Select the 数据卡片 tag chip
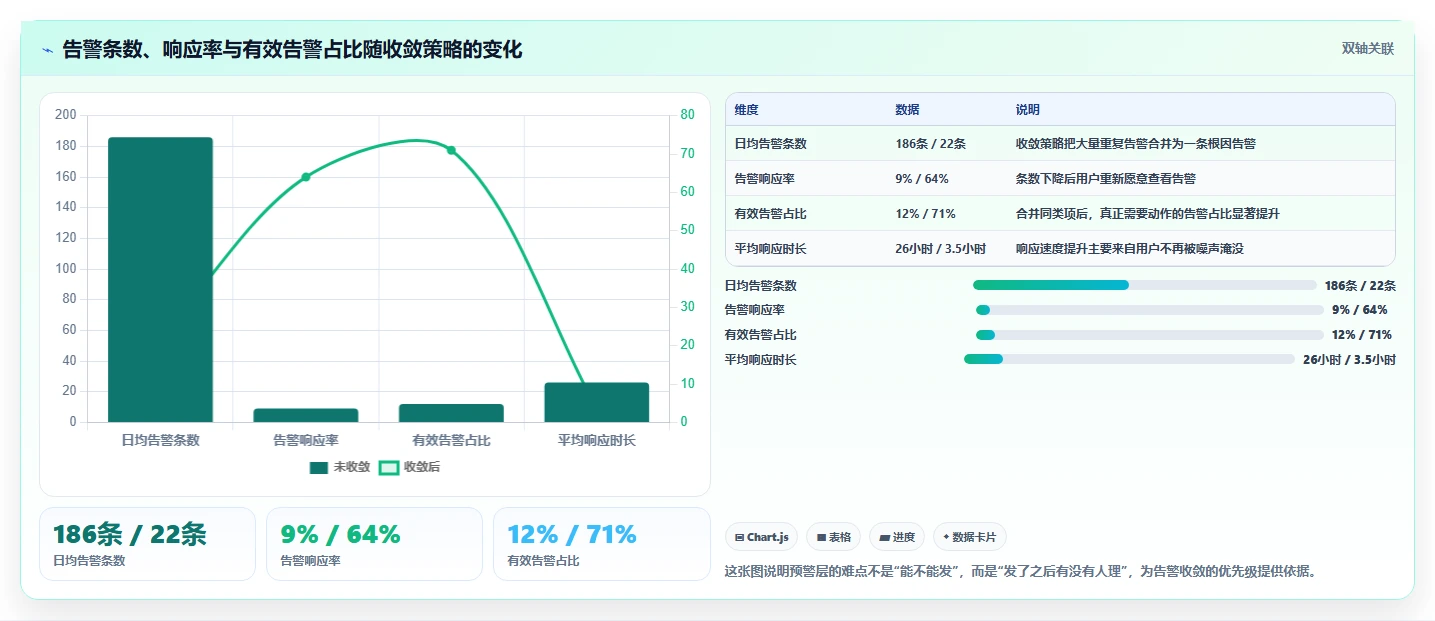 click(x=970, y=537)
